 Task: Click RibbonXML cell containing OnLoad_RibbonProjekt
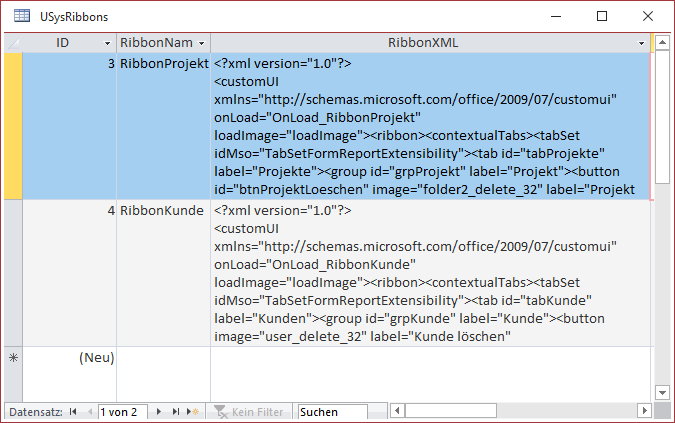tap(430, 126)
